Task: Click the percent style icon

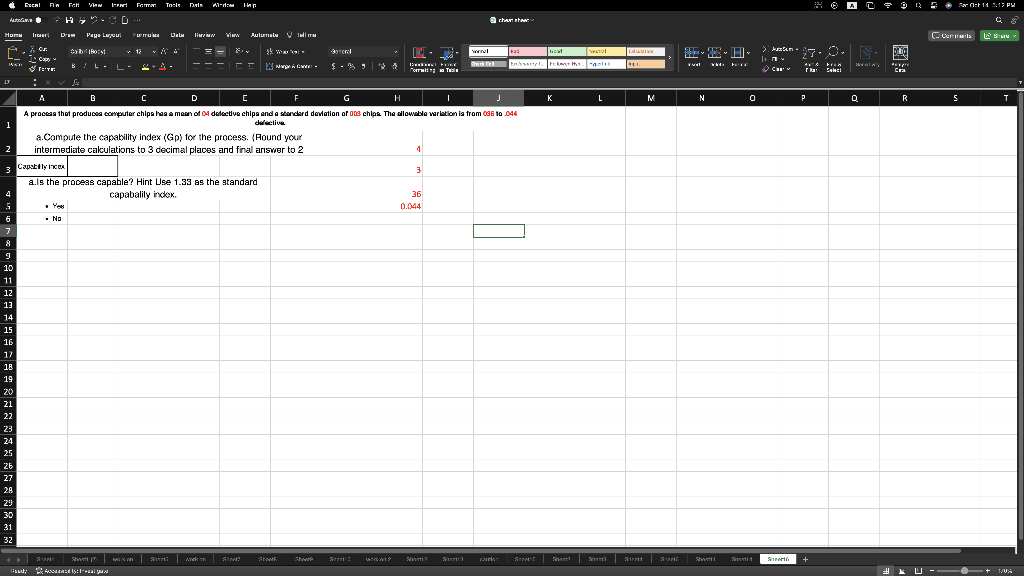Action: click(x=351, y=67)
